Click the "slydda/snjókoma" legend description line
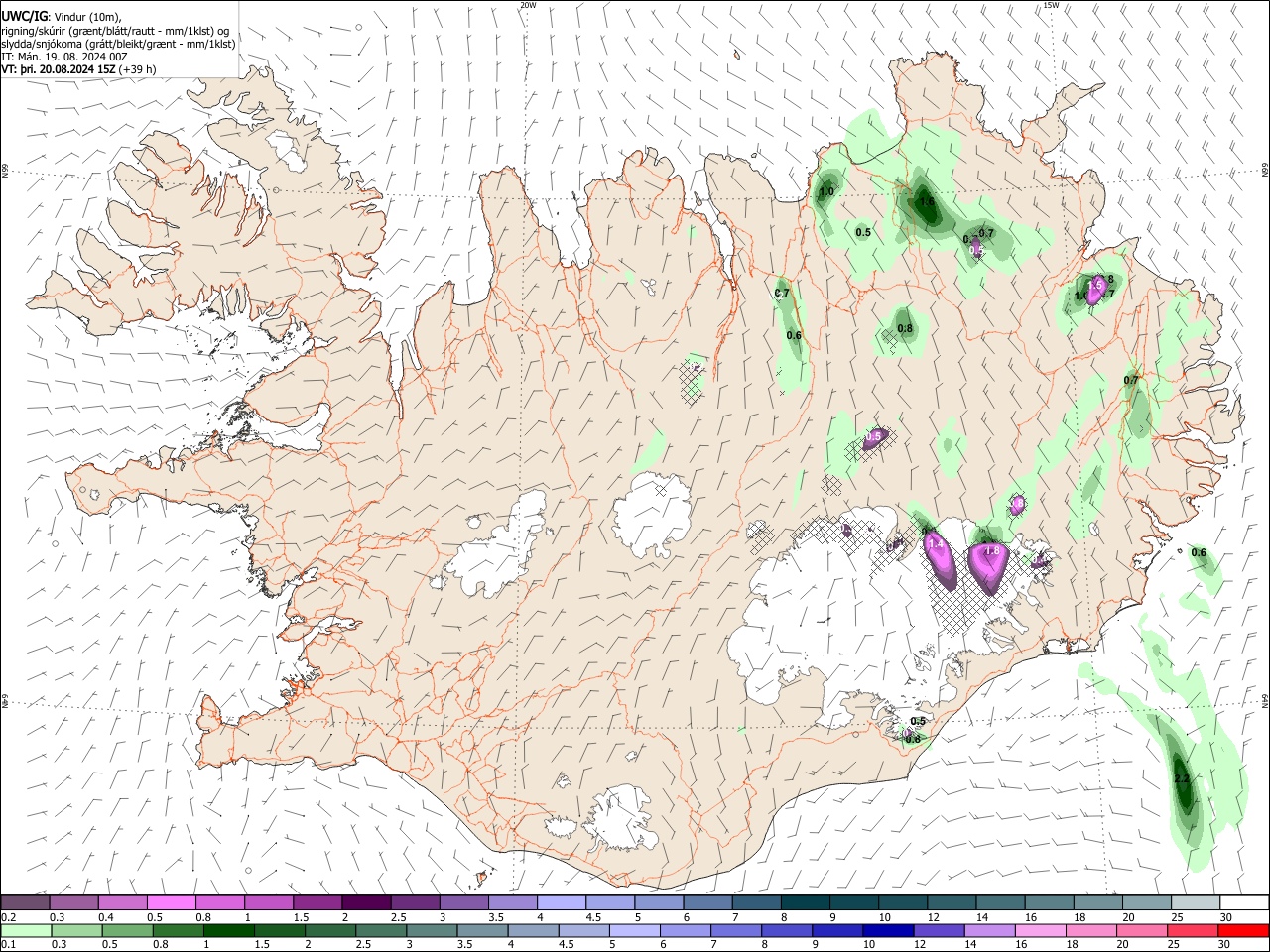1270x952 pixels. 118,44
